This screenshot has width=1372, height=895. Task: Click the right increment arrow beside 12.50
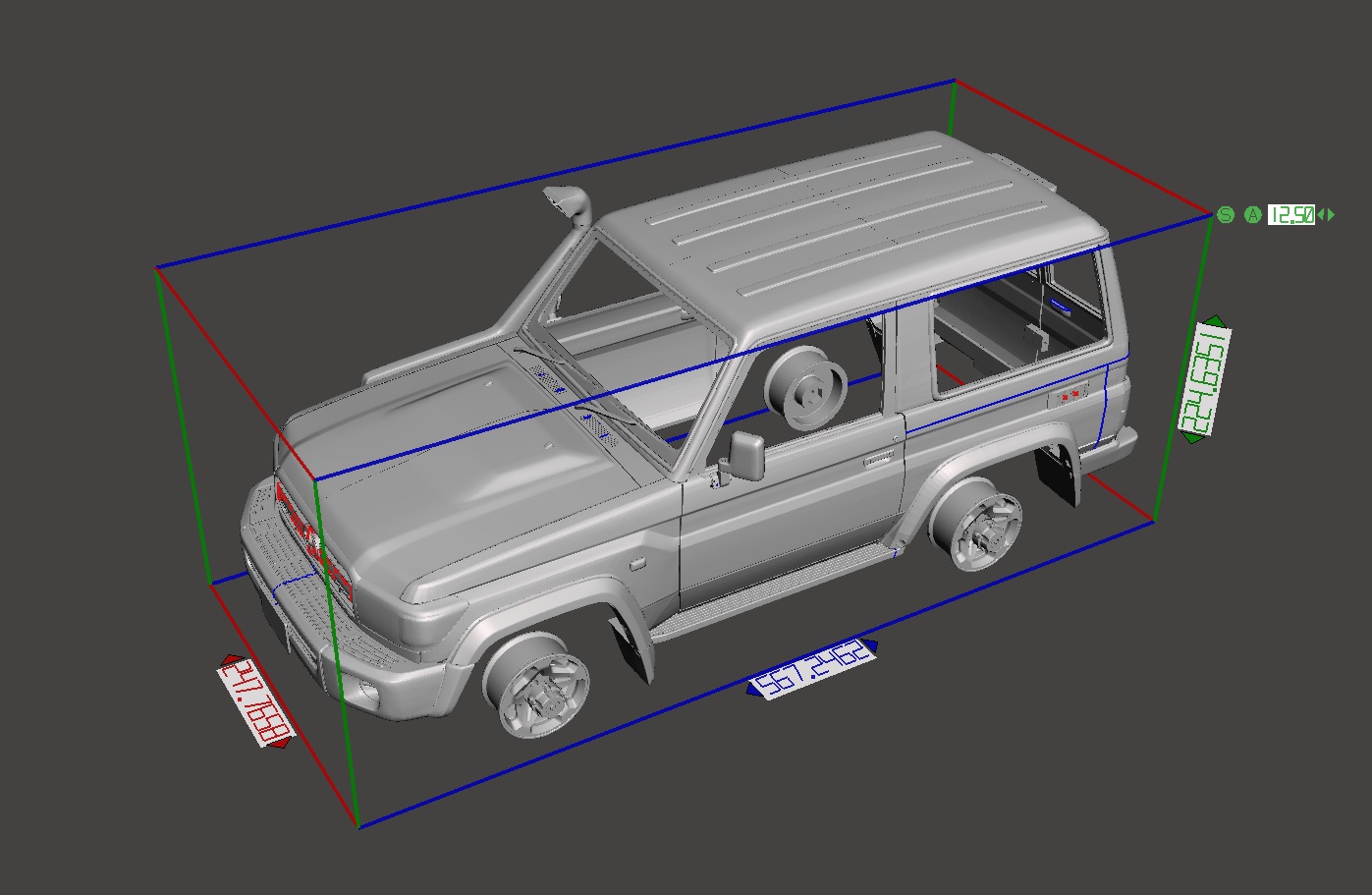pyautogui.click(x=1330, y=214)
